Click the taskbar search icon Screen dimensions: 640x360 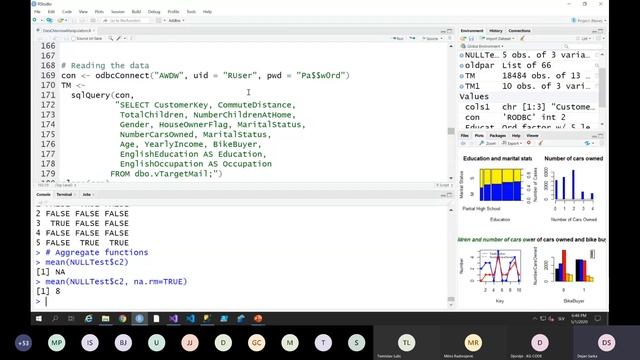tap(55, 319)
